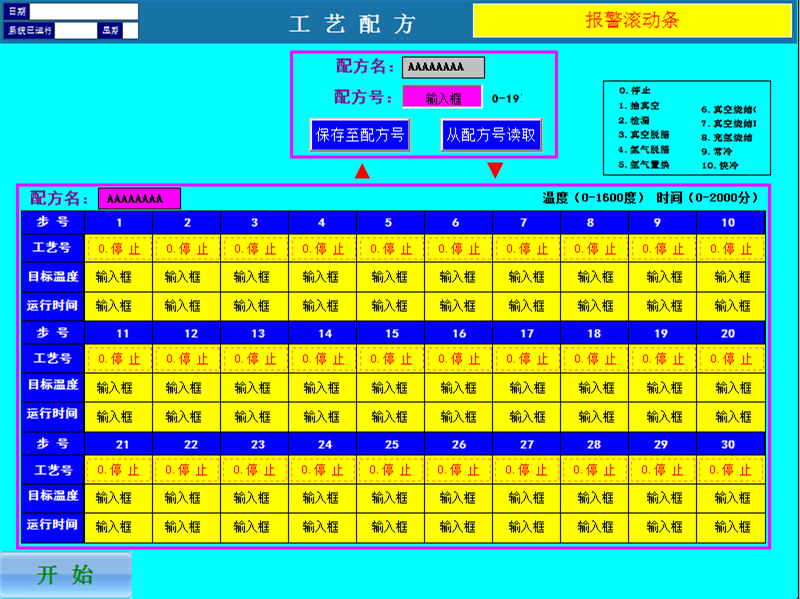Image resolution: width=800 pixels, height=599 pixels.
Task: Click the red up arrow icon
Action: pos(362,172)
